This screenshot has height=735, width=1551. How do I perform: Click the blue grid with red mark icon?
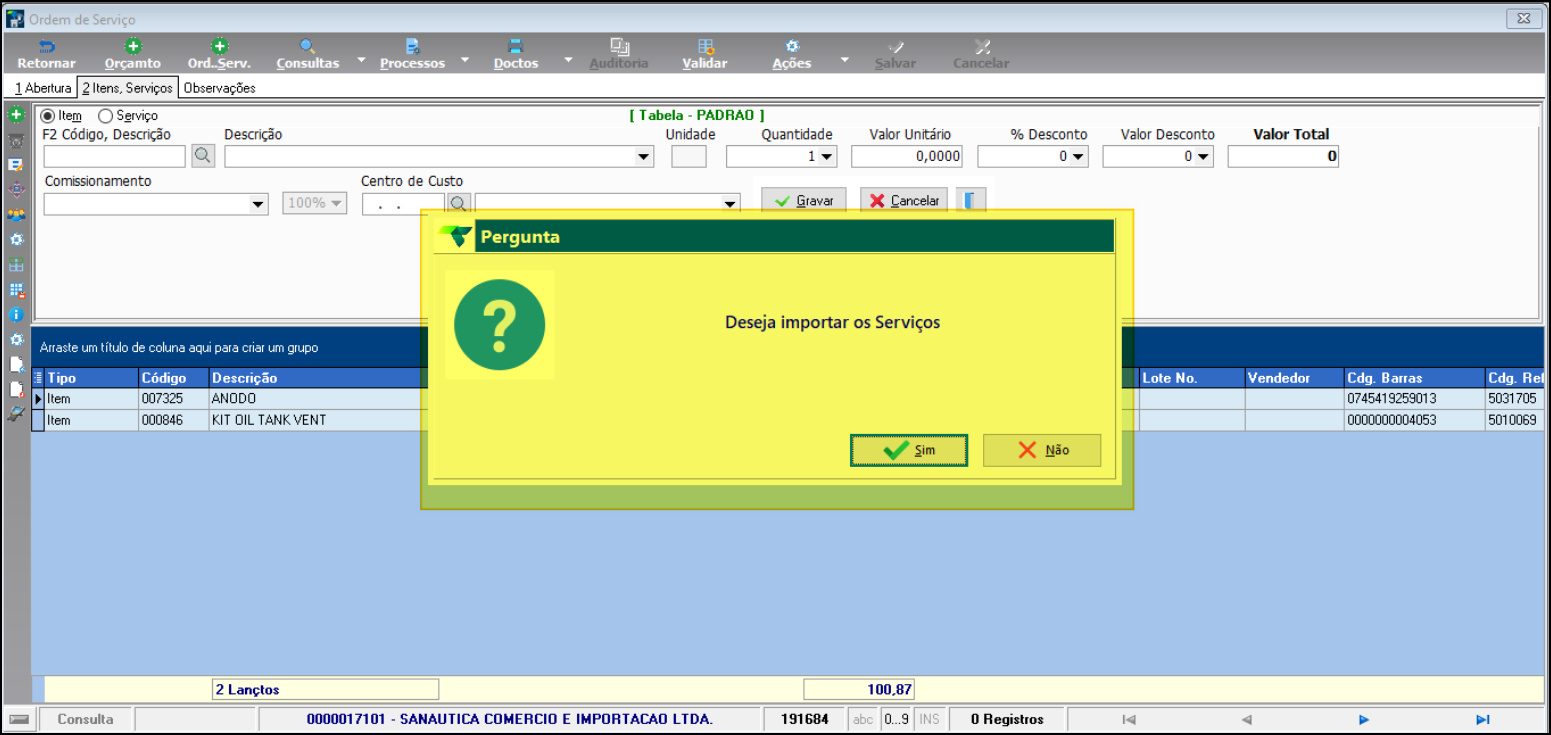click(16, 290)
